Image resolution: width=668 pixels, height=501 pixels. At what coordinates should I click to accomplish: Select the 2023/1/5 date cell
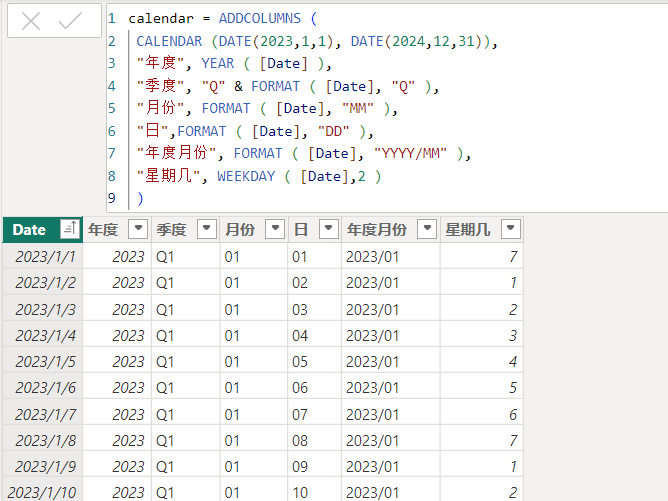pos(43,361)
